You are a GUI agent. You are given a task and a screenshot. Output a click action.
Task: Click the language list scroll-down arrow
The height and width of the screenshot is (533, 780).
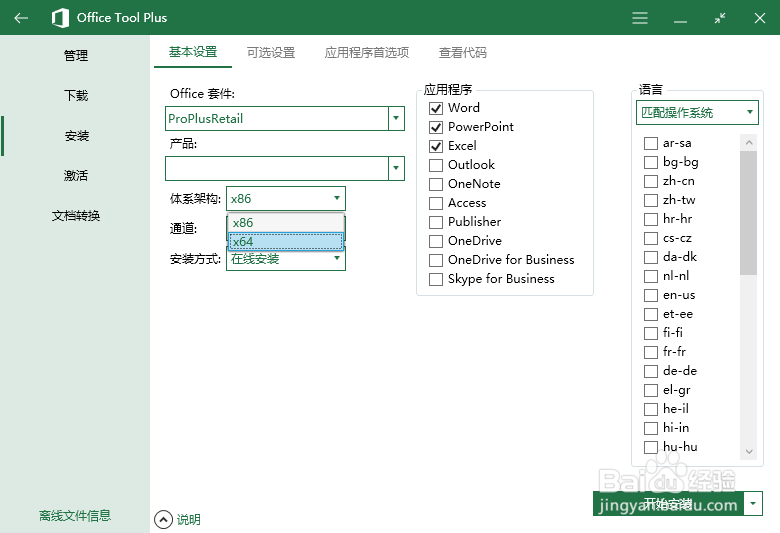749,451
